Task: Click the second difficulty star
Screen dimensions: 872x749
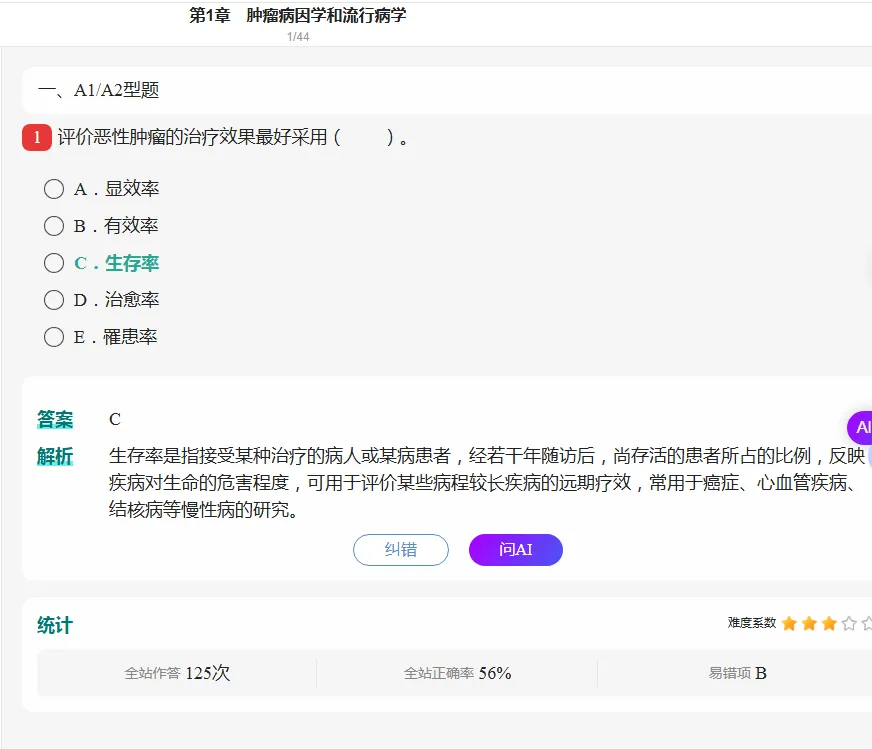Action: (x=809, y=623)
